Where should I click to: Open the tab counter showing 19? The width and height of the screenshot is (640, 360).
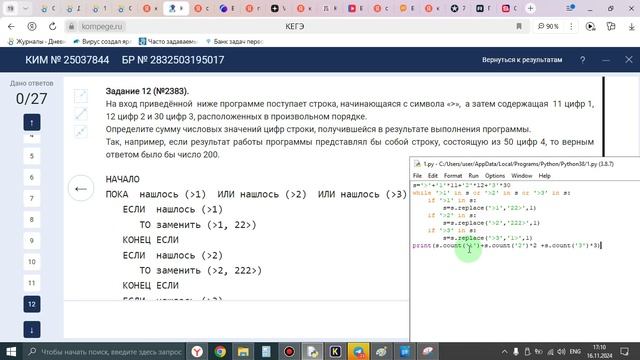pos(10,8)
